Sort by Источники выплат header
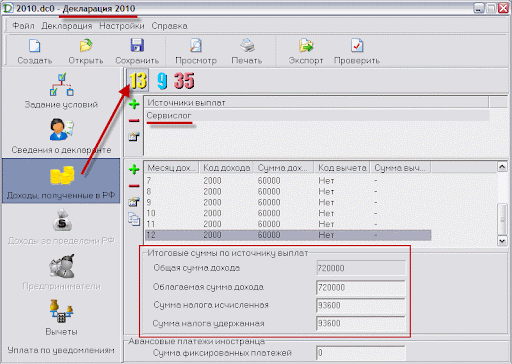The width and height of the screenshot is (512, 364). tap(316, 102)
